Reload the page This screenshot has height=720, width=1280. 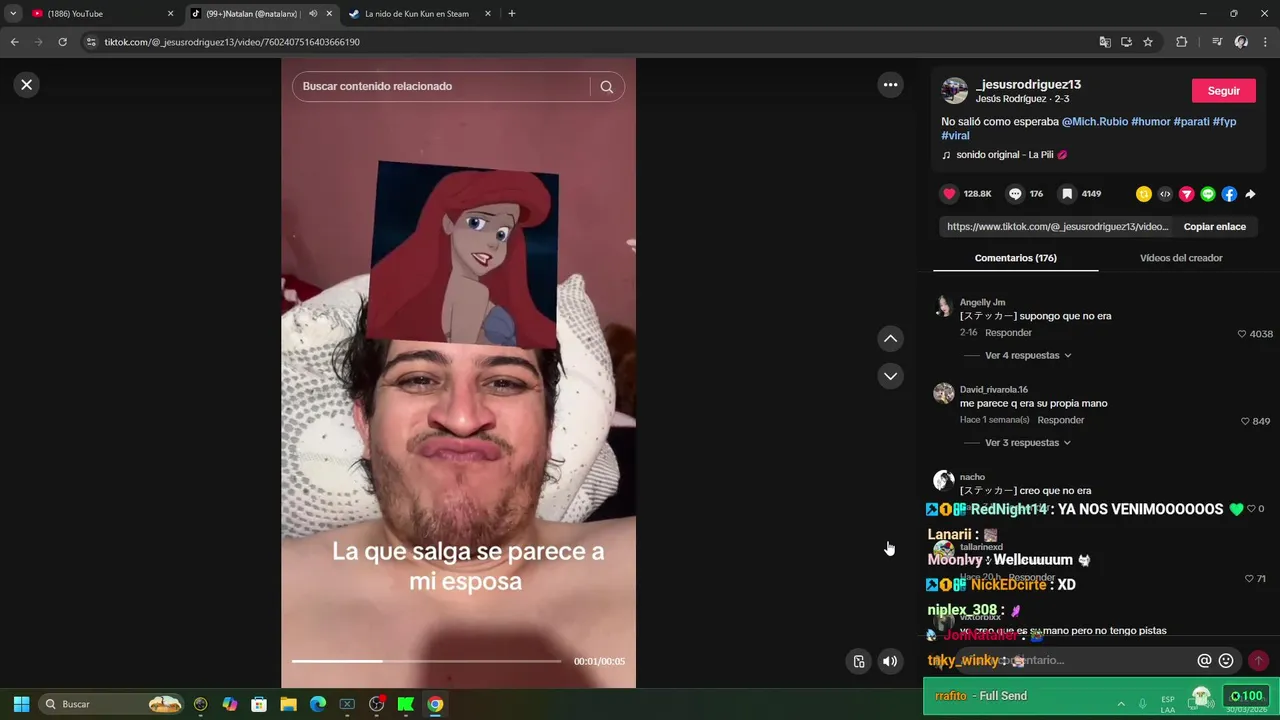(62, 42)
